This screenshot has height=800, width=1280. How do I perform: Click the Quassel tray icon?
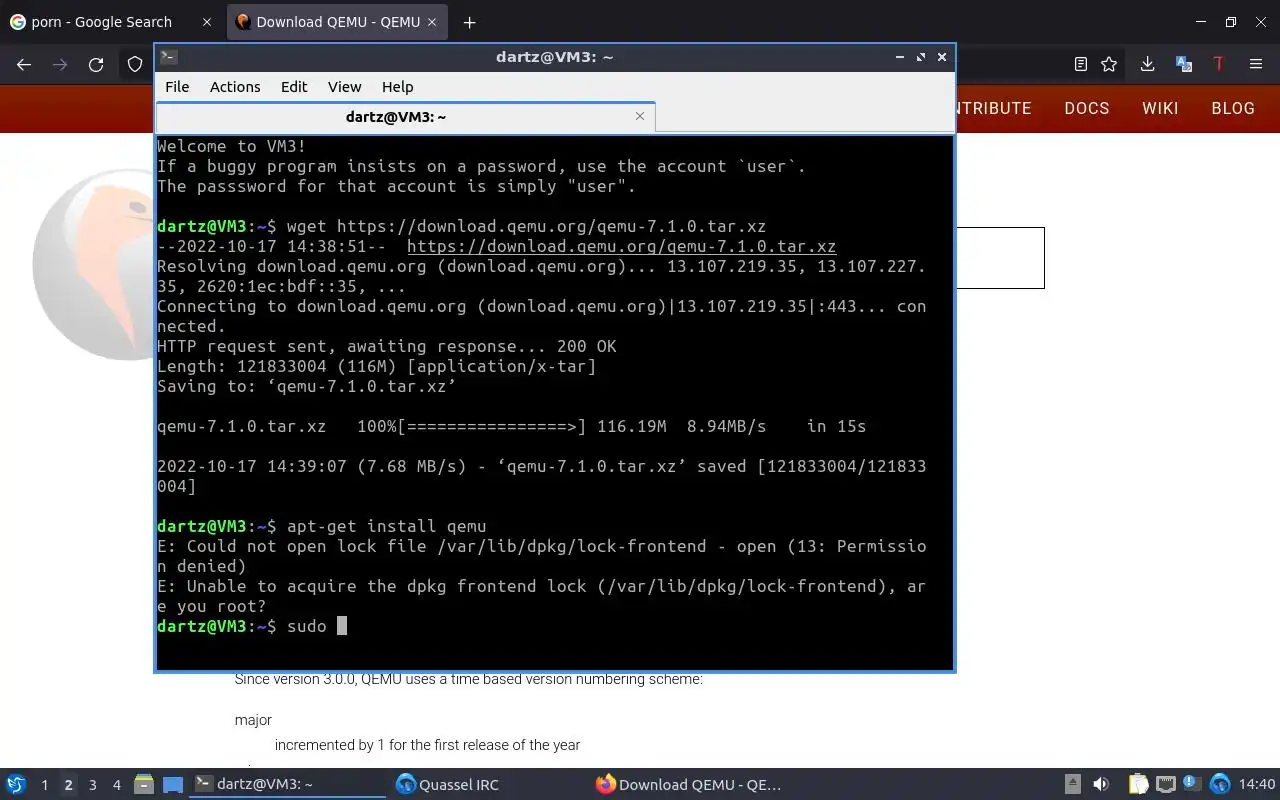point(1220,785)
